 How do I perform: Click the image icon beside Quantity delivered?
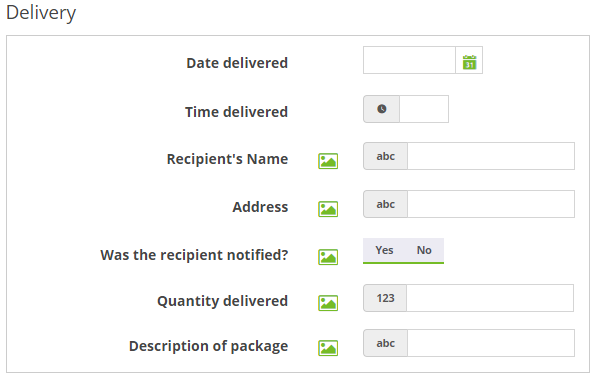(328, 303)
